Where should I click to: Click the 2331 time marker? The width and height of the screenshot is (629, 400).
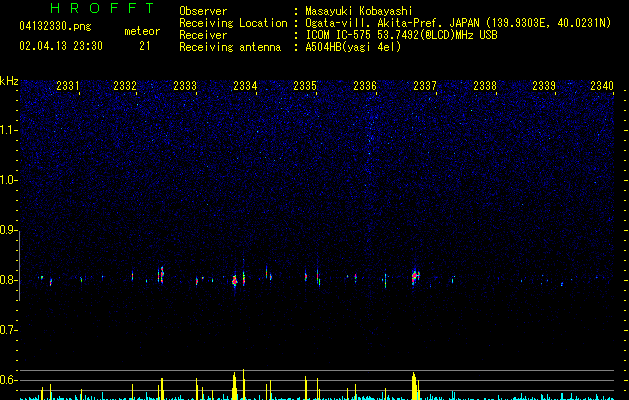(68, 85)
